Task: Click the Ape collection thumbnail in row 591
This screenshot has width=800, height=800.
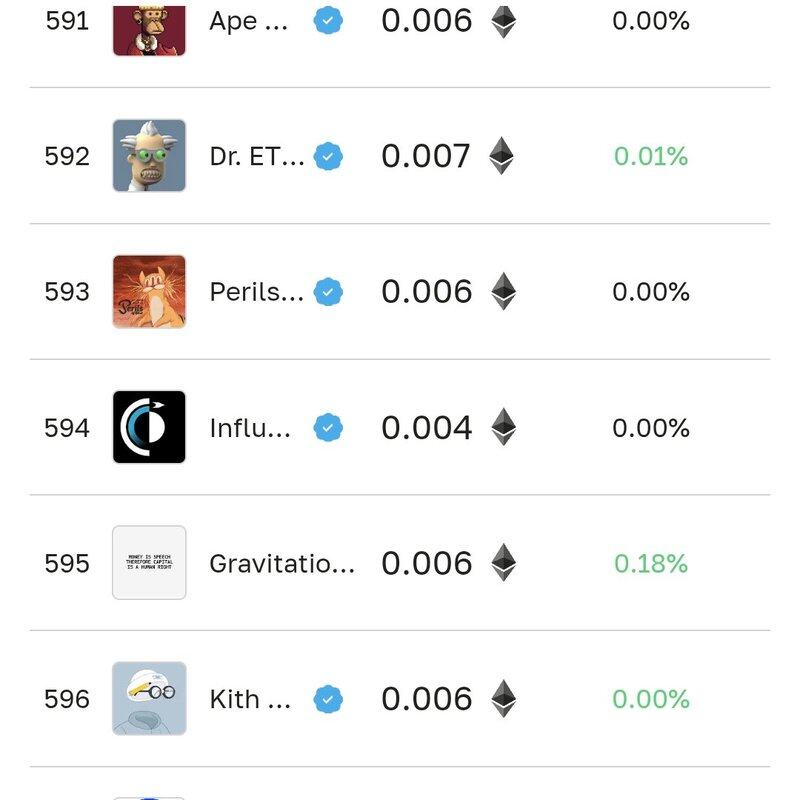Action: (x=149, y=25)
